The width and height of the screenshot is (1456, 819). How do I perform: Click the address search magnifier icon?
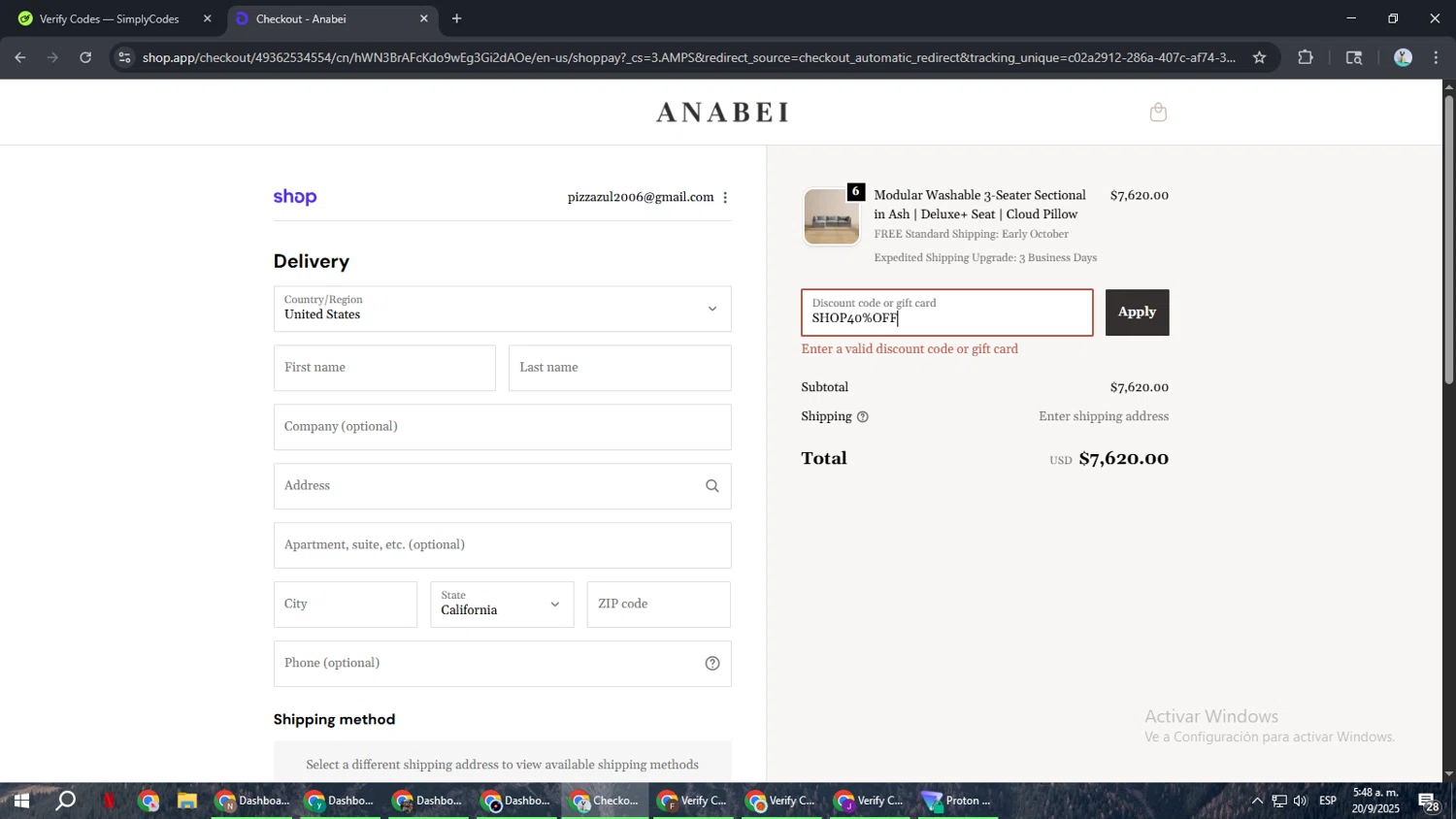(712, 486)
